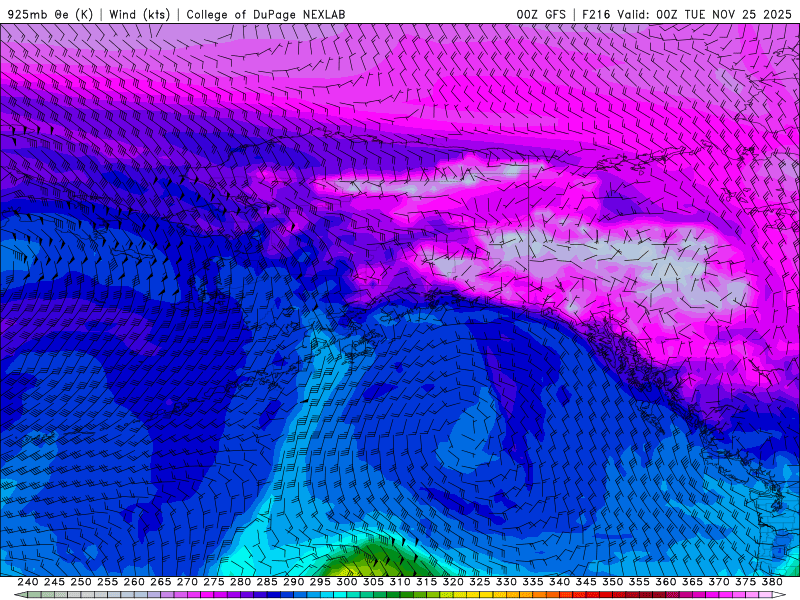
Task: Select the 320 legend value
Action: (453, 582)
